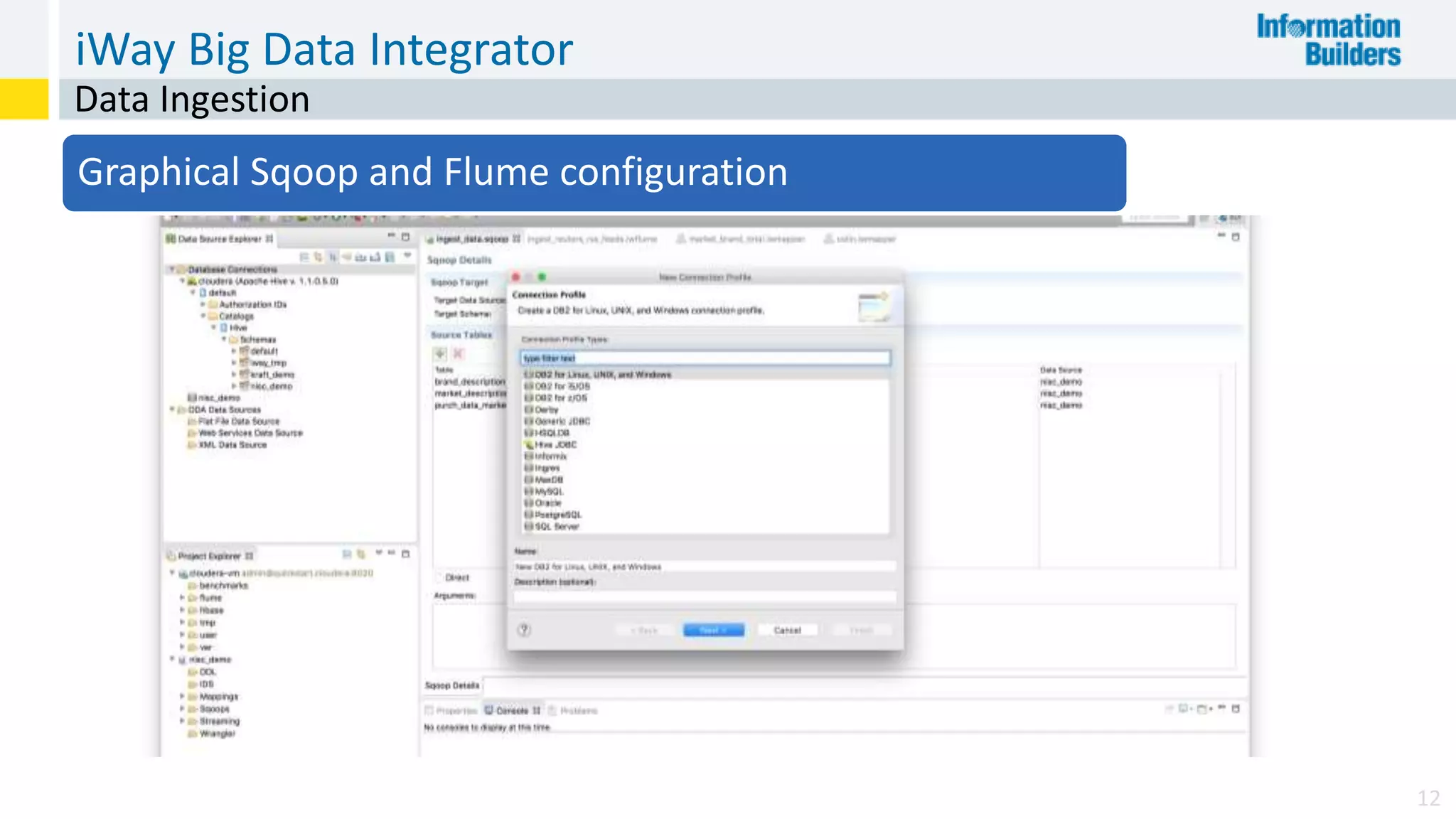Click the cloudera Hive connection icon

(x=192, y=281)
